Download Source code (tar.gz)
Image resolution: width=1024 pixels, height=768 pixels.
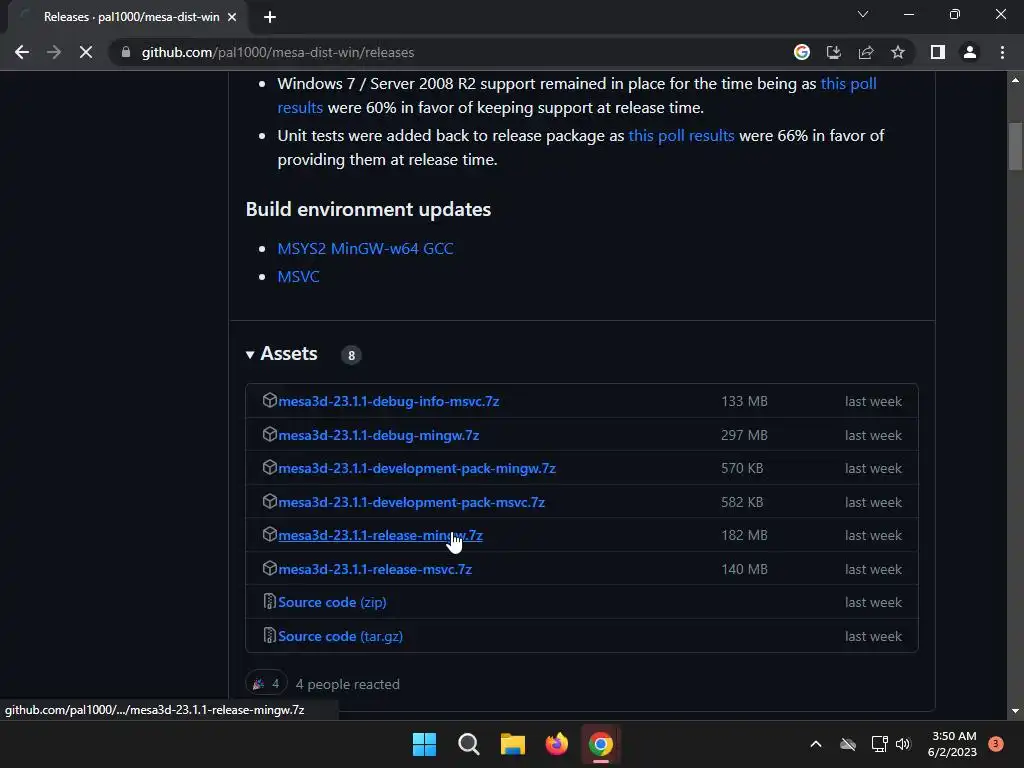pos(340,636)
